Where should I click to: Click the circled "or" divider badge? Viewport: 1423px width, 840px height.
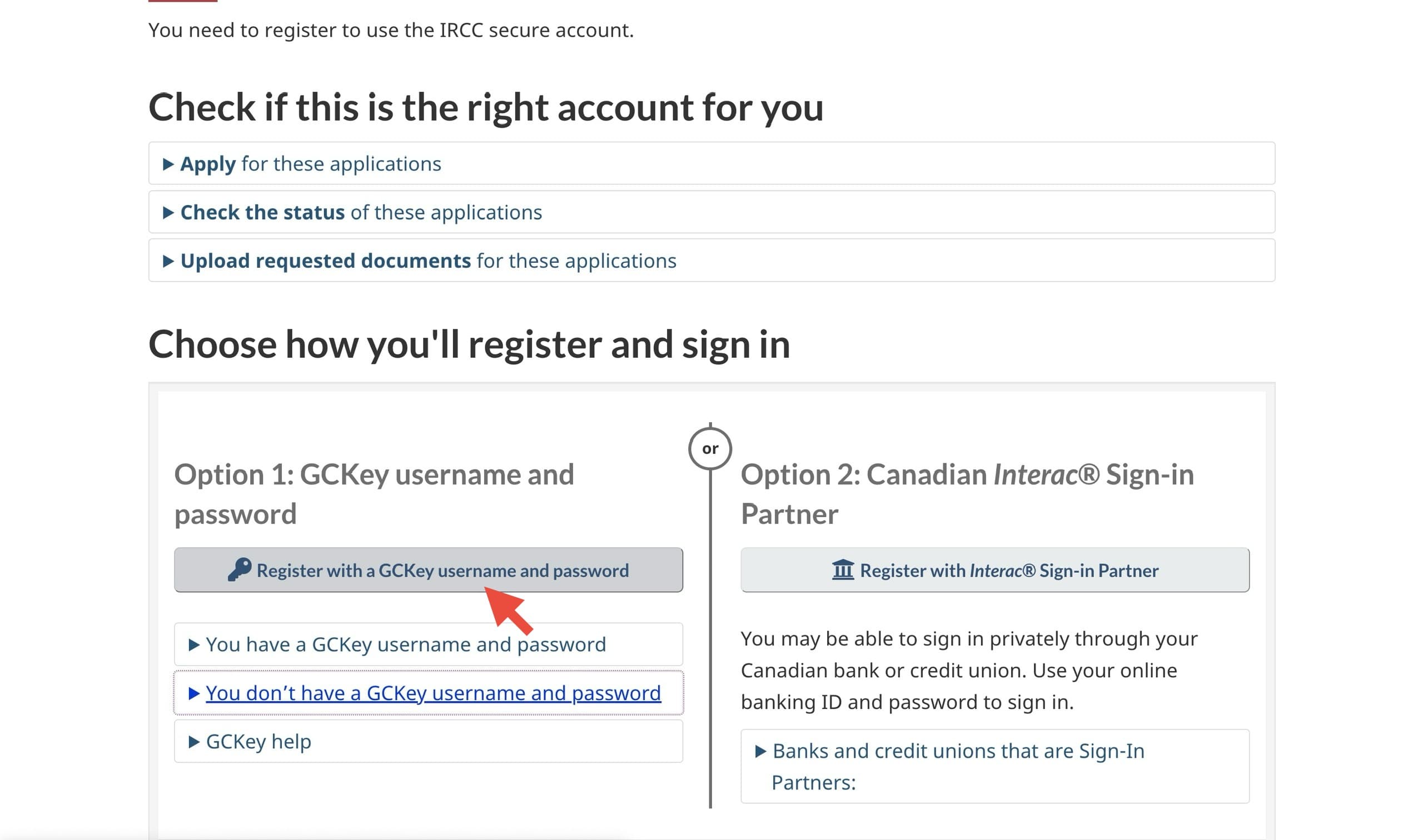pos(710,449)
